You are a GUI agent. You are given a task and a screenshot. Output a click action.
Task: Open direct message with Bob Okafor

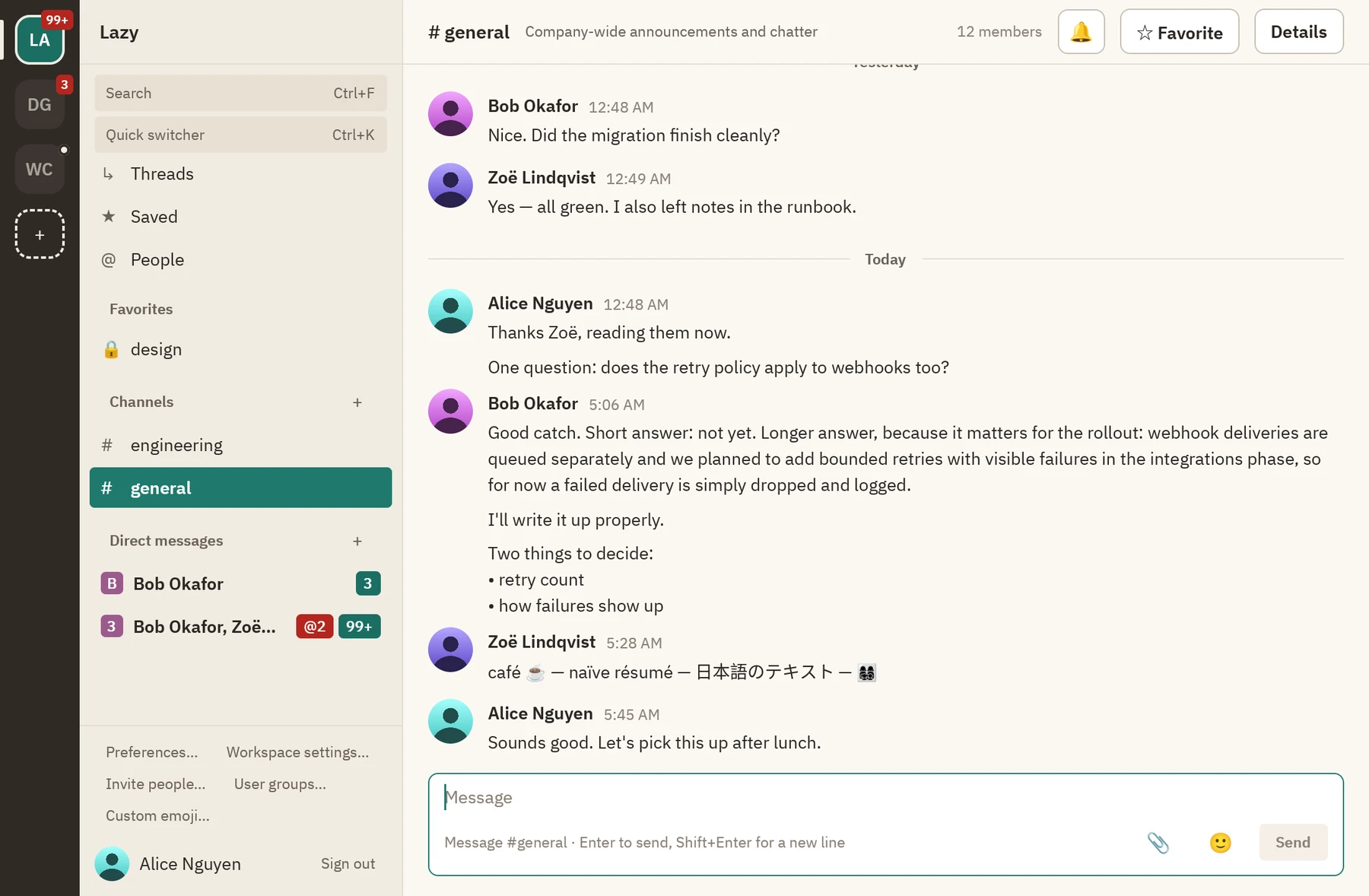[240, 583]
